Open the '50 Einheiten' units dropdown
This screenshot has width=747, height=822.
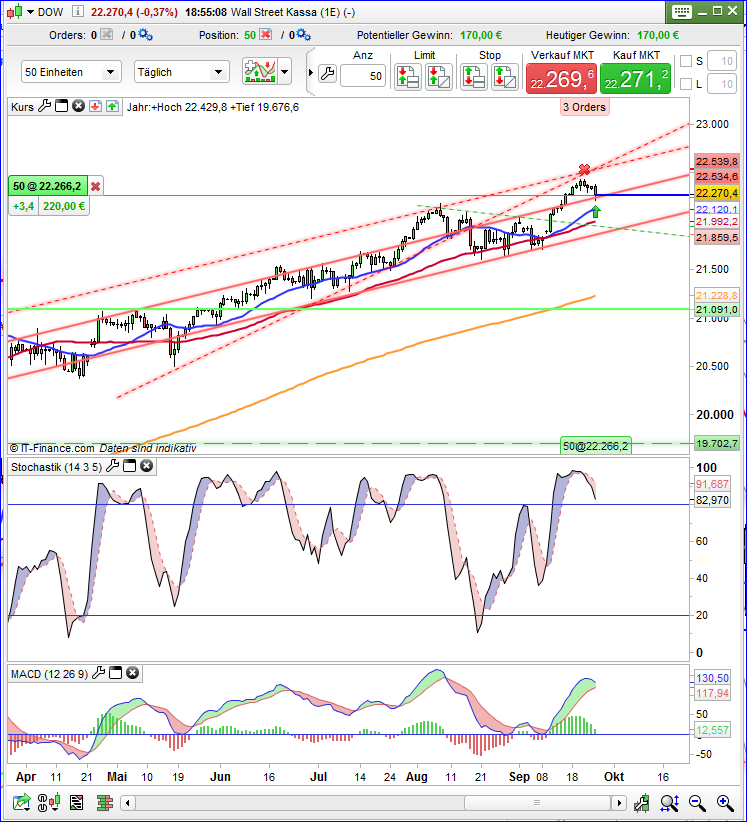click(71, 72)
